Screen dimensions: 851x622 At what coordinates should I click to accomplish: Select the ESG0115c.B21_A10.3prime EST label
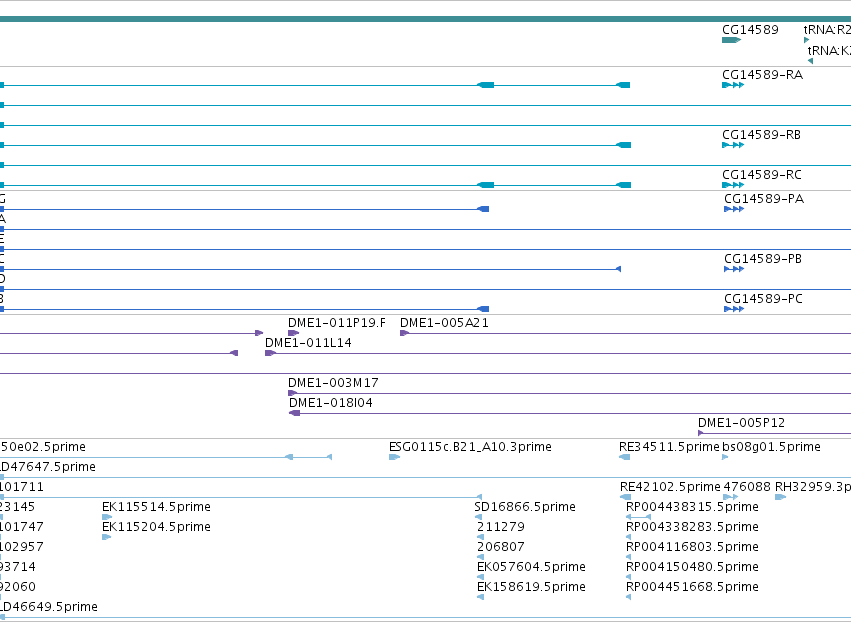470,447
